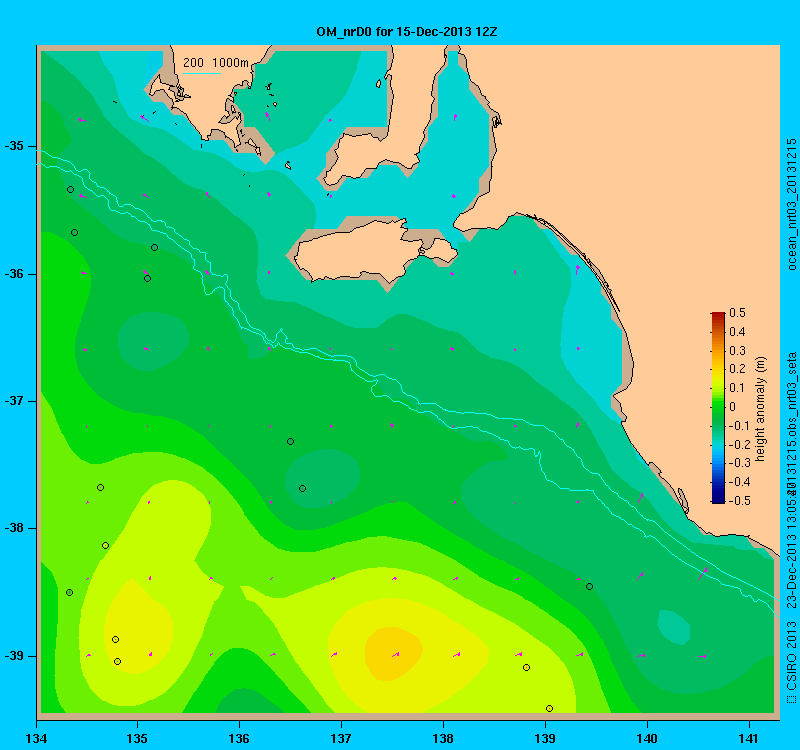Click longitude axis label "140"
800x750 pixels.
647,739
